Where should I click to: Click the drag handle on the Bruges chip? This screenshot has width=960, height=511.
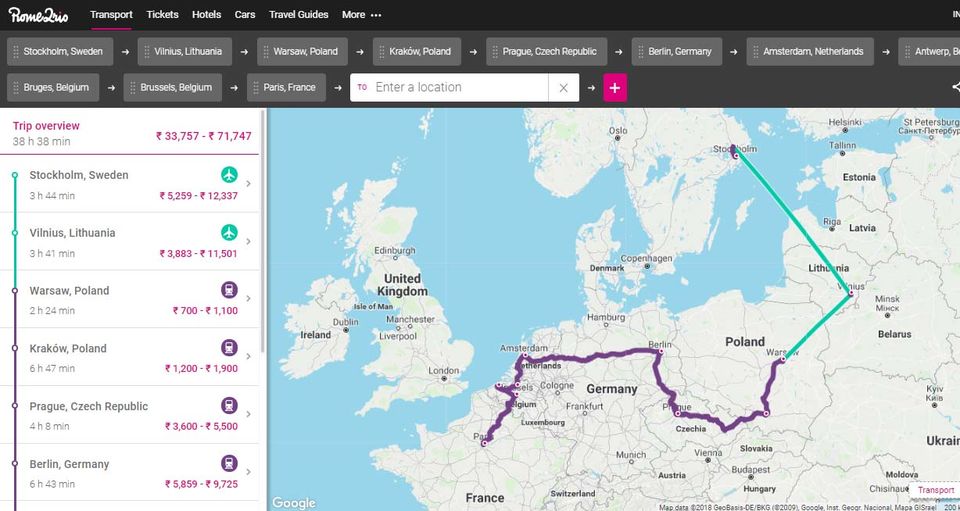coord(16,88)
